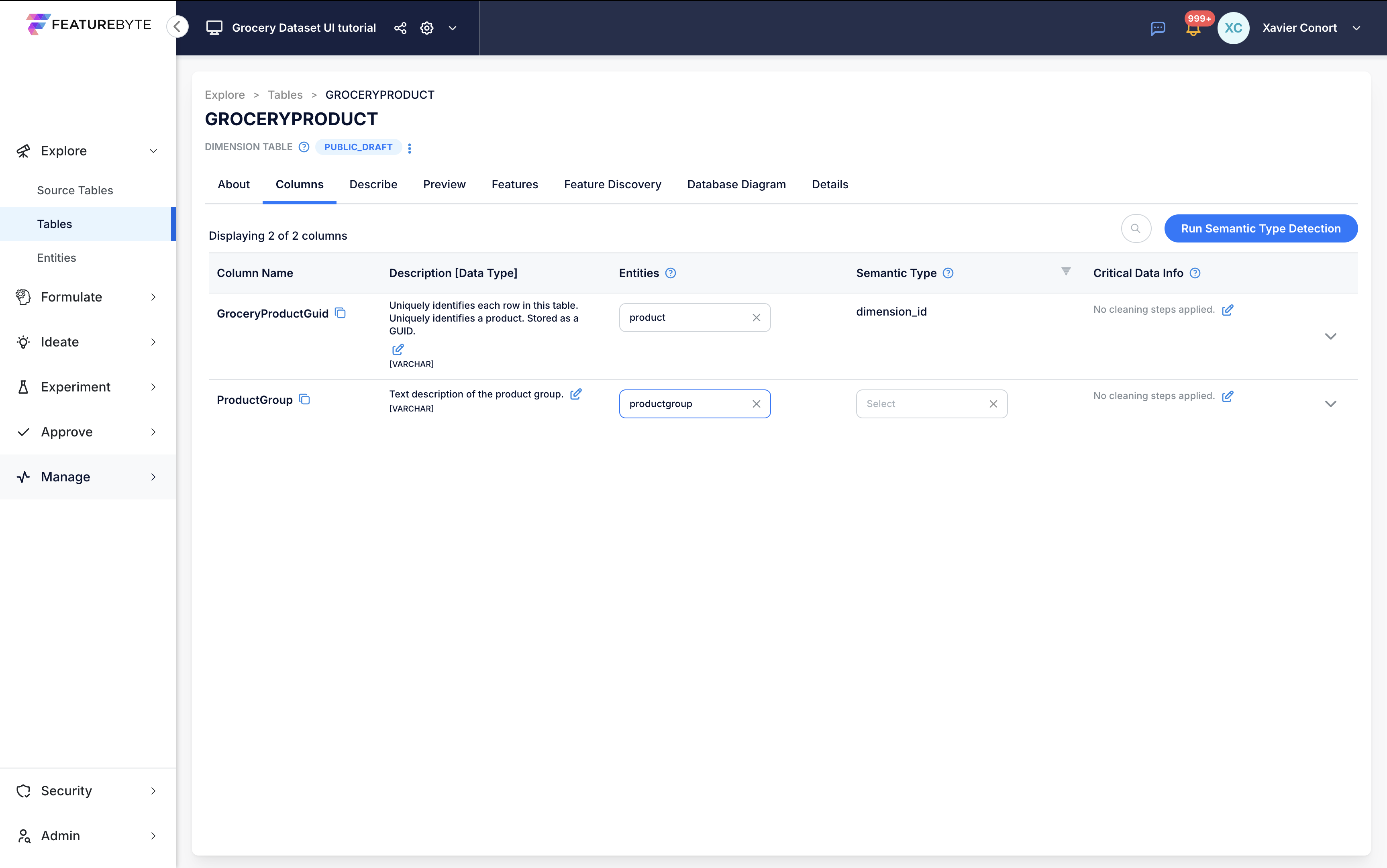Switch to the Features tab
The height and width of the screenshot is (868, 1387).
(x=515, y=184)
